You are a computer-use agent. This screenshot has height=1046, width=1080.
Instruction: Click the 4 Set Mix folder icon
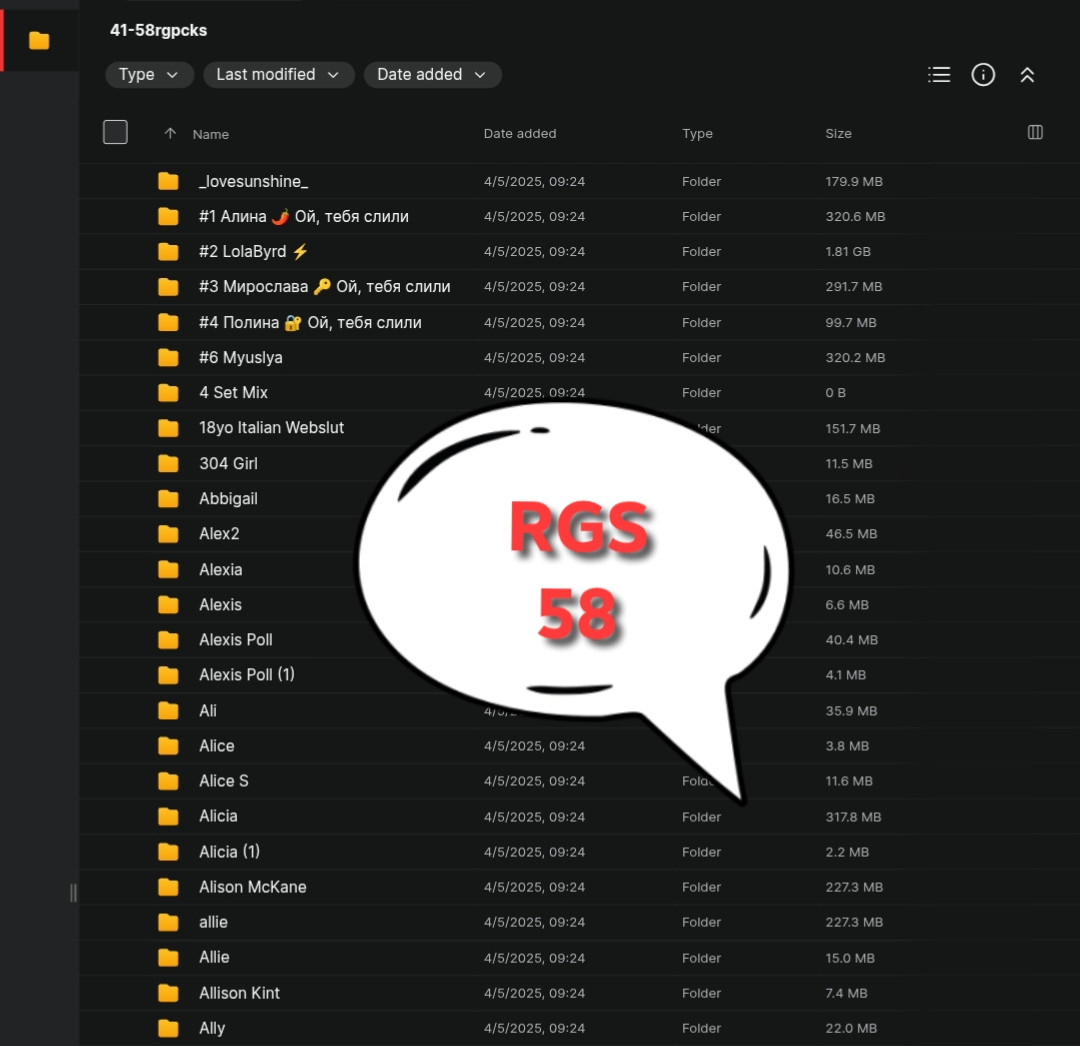[x=168, y=393]
